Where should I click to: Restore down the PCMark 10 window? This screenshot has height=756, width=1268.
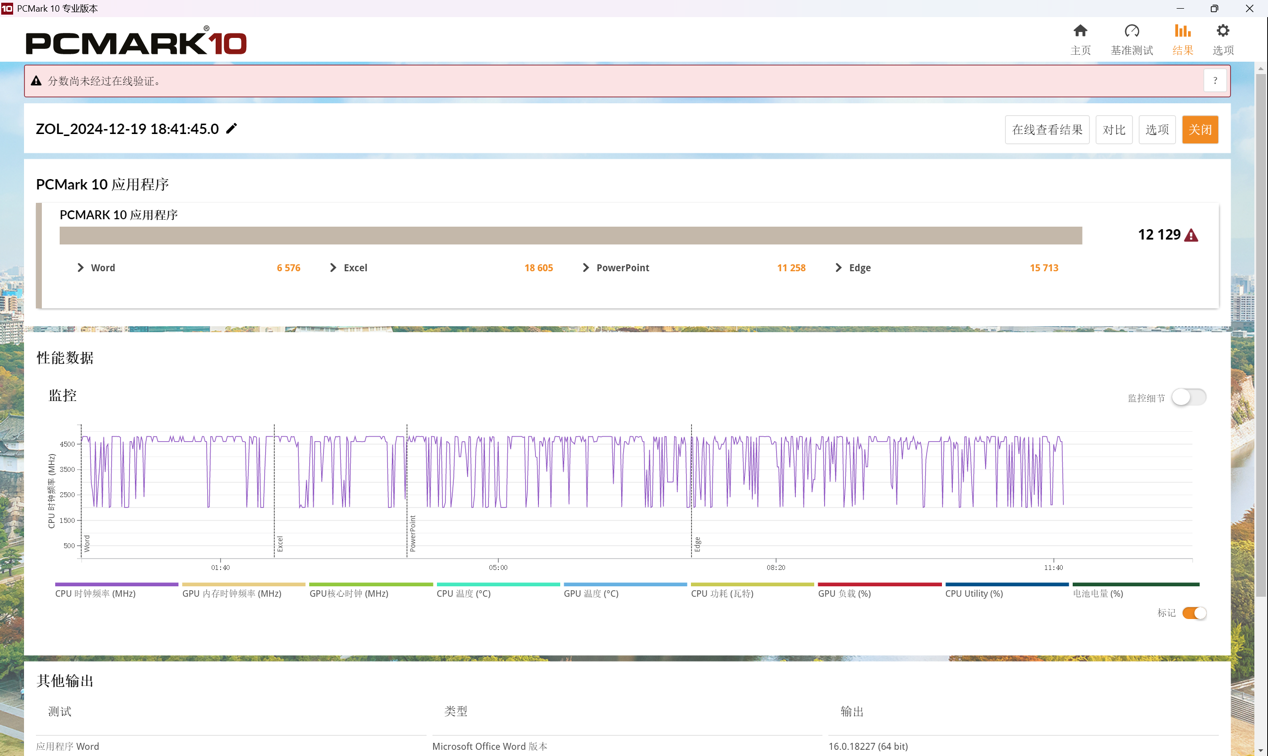tap(1214, 8)
